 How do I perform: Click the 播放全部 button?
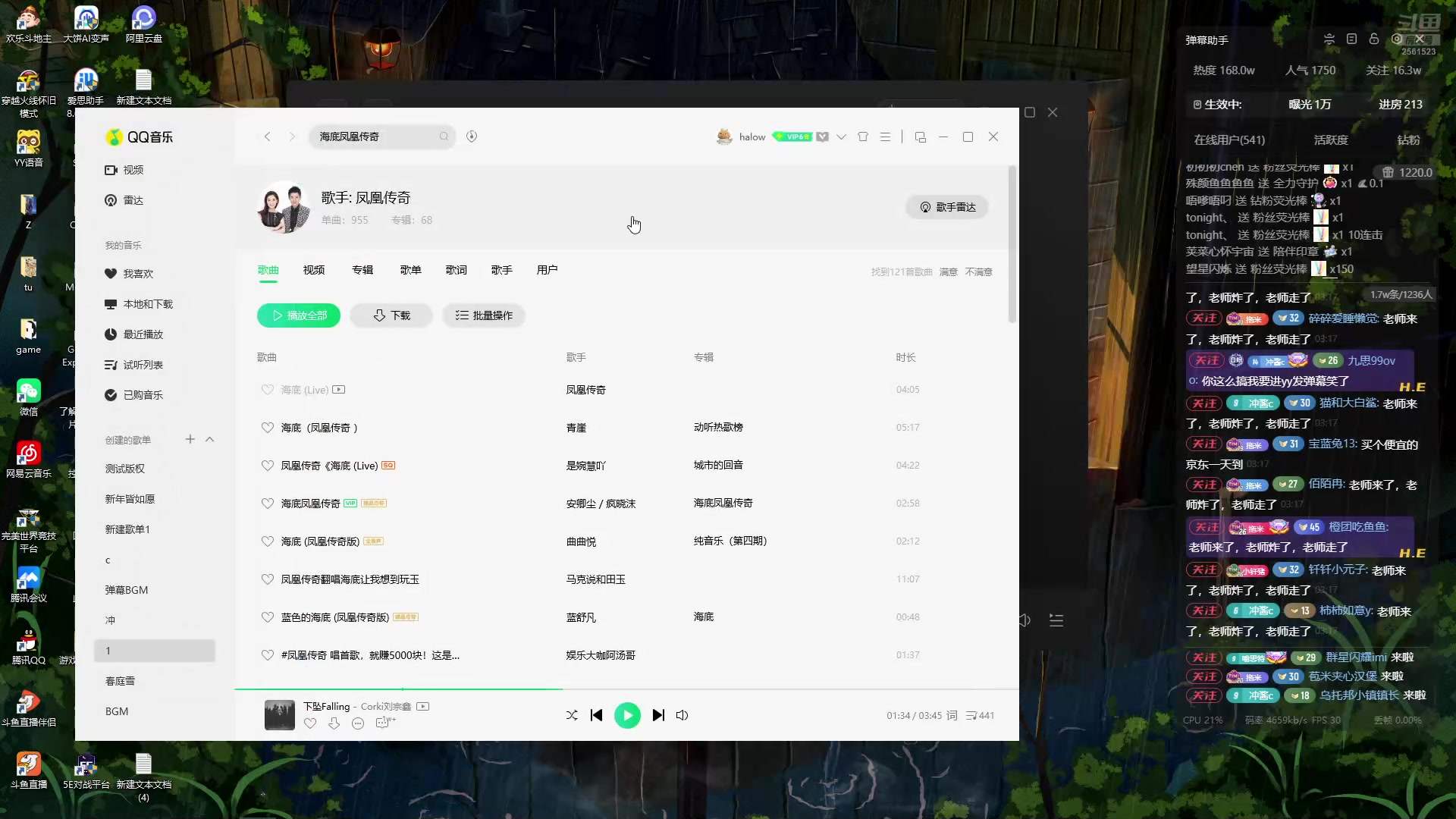click(299, 315)
